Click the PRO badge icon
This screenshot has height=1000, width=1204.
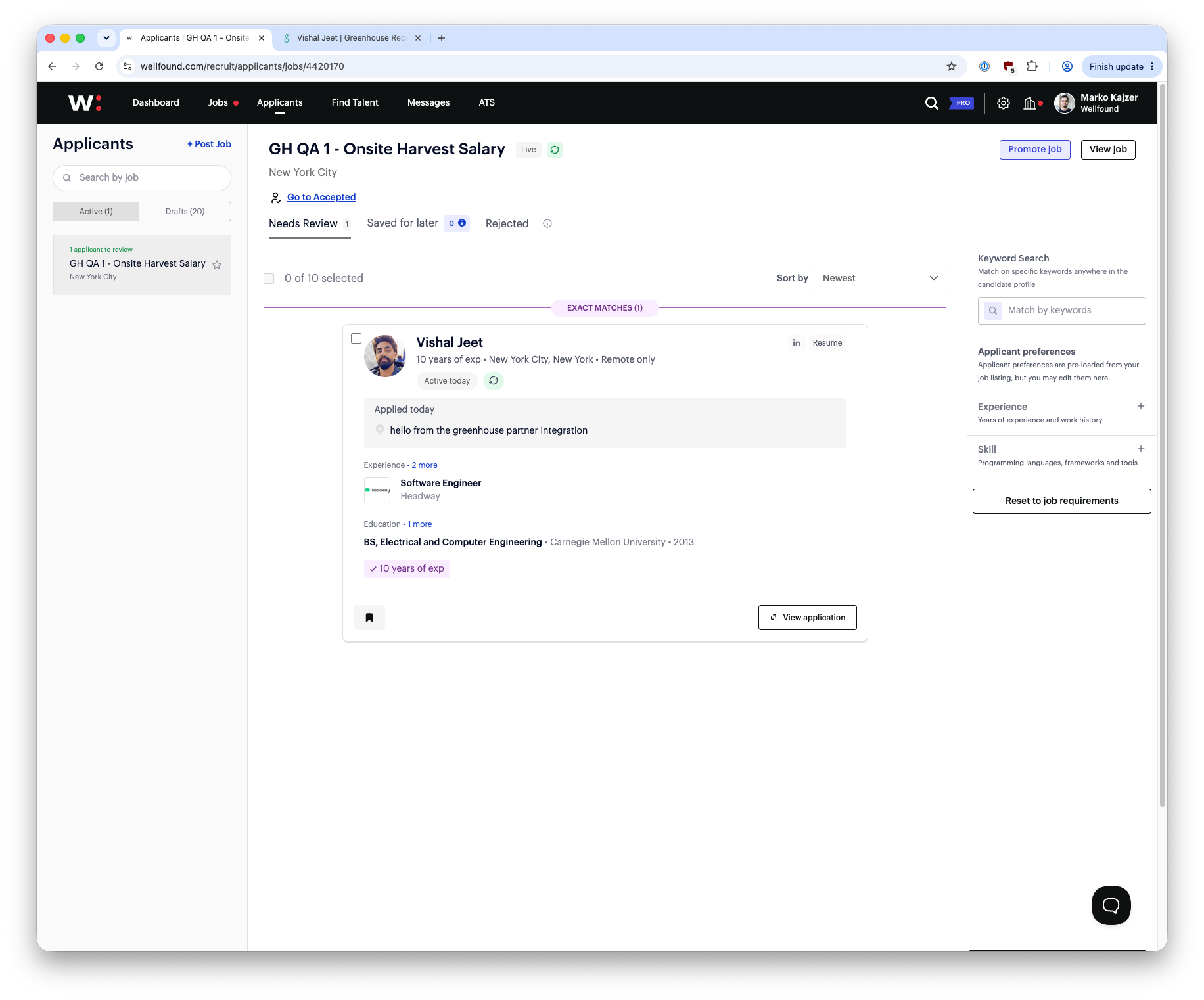[961, 103]
